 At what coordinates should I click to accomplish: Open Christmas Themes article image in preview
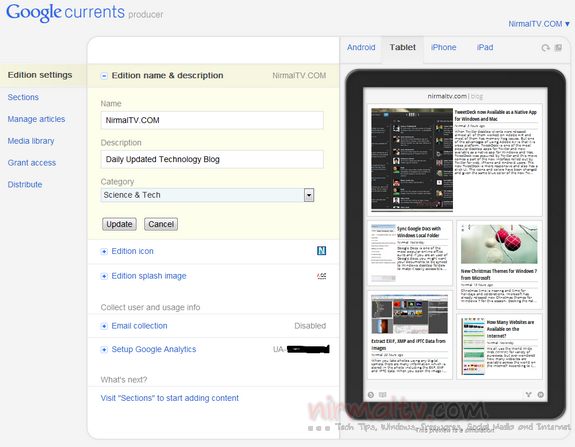click(x=499, y=244)
